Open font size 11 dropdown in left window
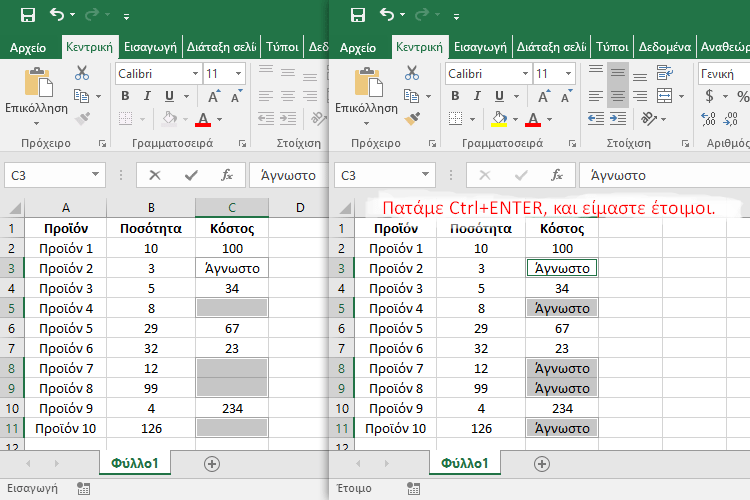Image resolution: width=750 pixels, height=500 pixels. pos(238,74)
